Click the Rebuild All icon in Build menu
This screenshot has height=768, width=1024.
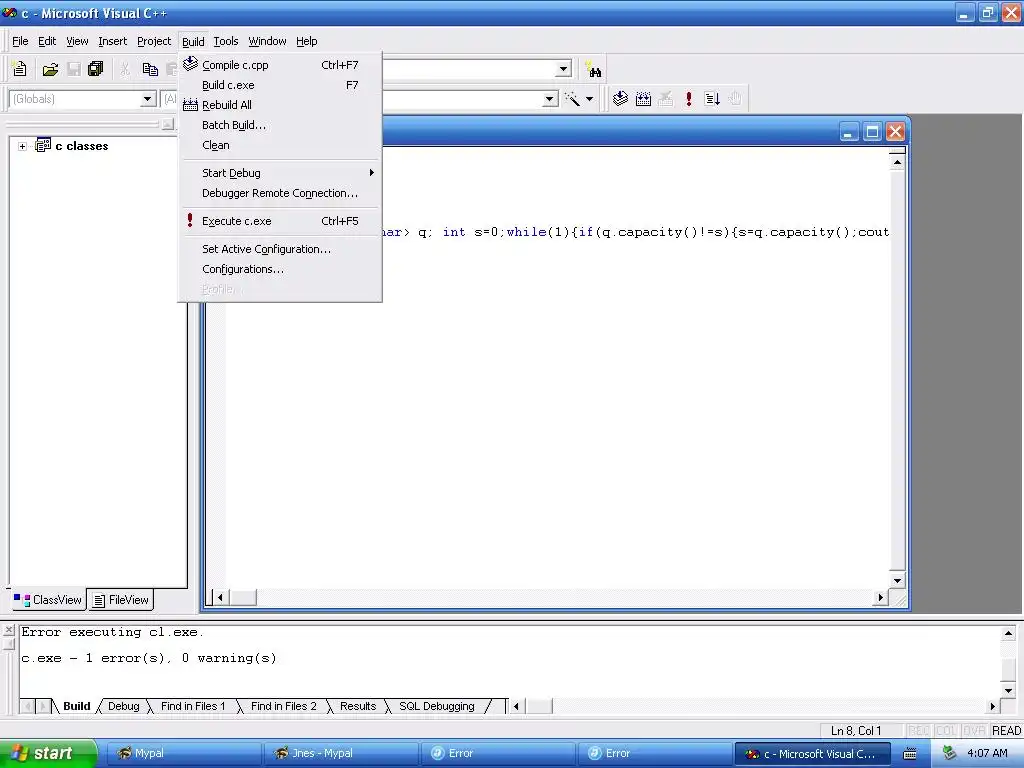pos(190,104)
